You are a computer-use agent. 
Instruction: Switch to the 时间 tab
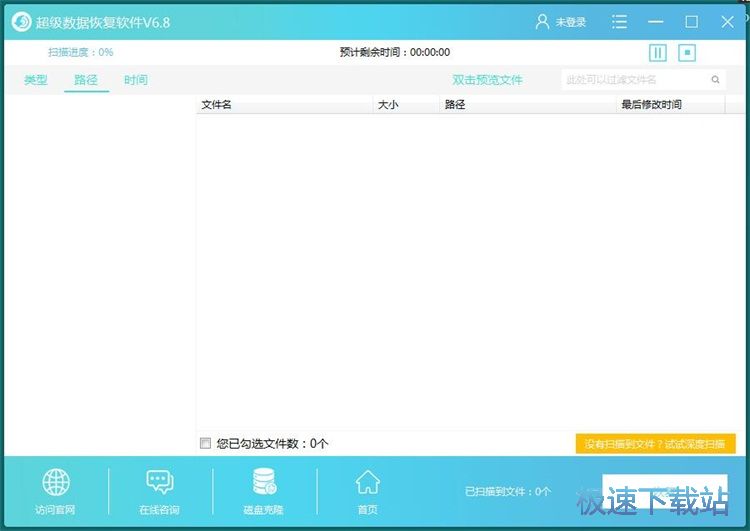tap(136, 80)
